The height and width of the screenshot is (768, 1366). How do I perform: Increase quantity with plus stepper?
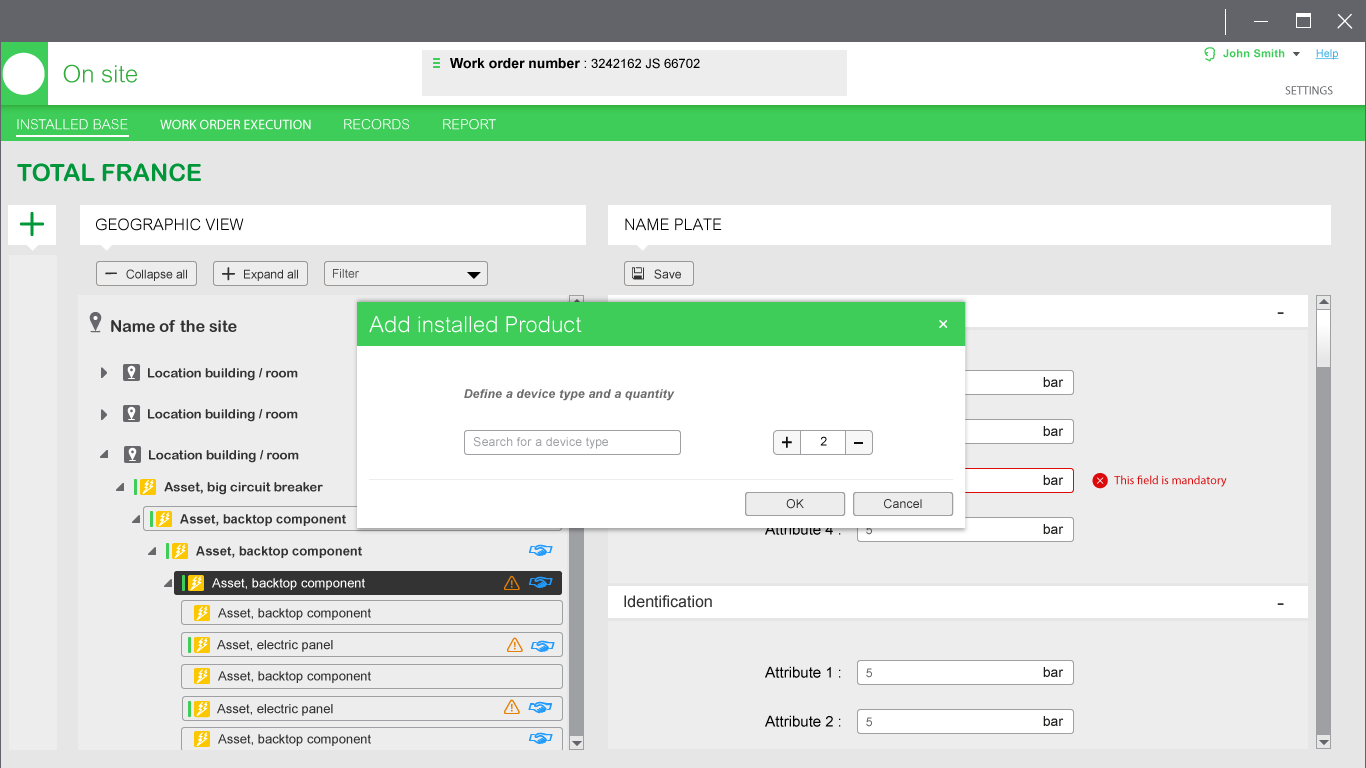click(x=787, y=442)
